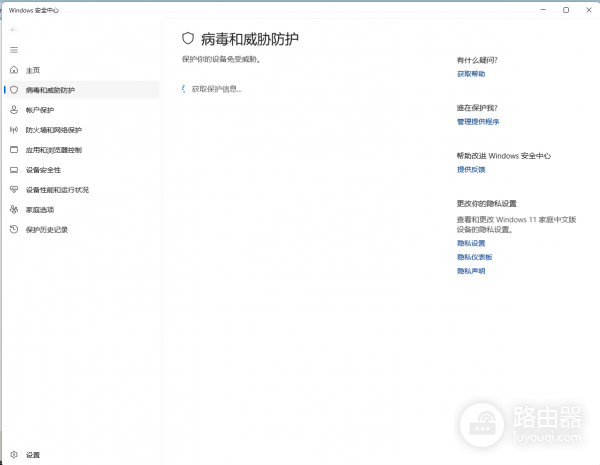This screenshot has height=465, width=600.
Task: Click the app browser window icon
Action: coord(14,150)
